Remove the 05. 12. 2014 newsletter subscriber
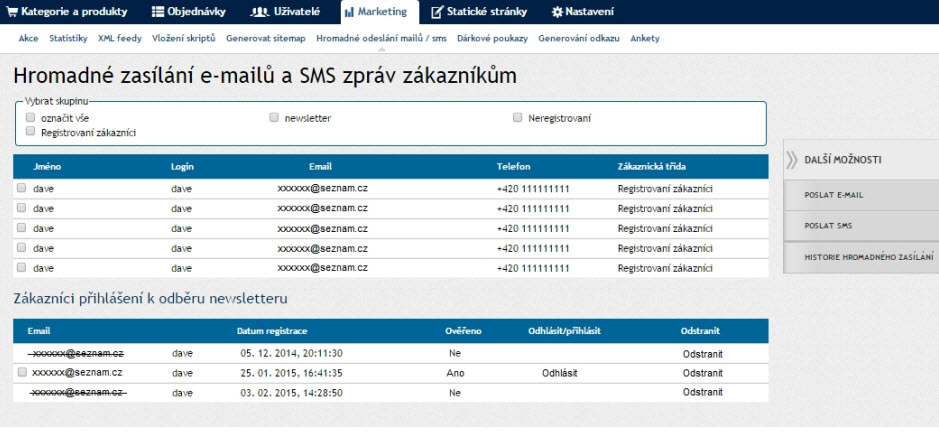 701,353
